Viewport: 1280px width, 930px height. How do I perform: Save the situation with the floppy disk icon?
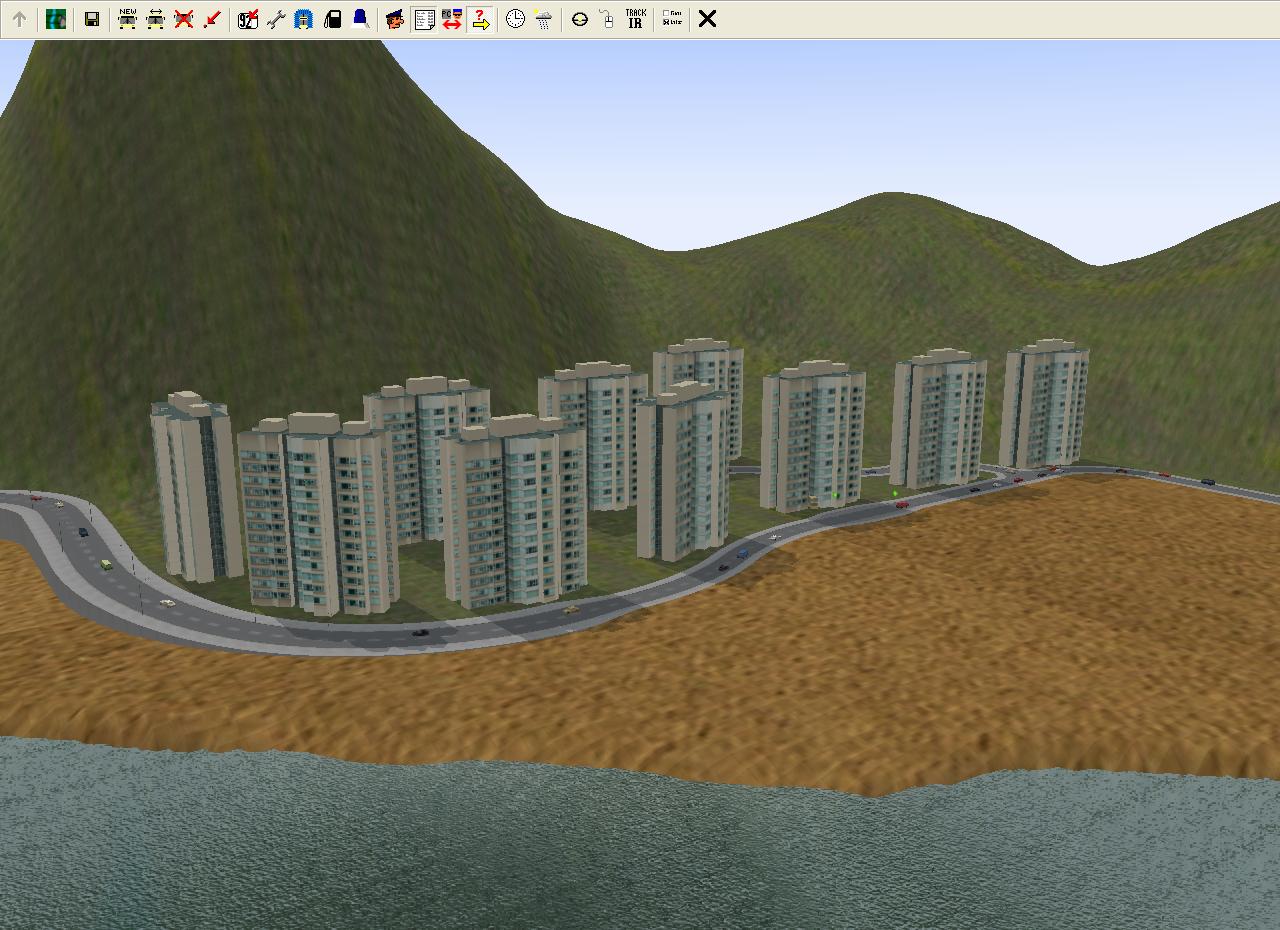coord(92,19)
